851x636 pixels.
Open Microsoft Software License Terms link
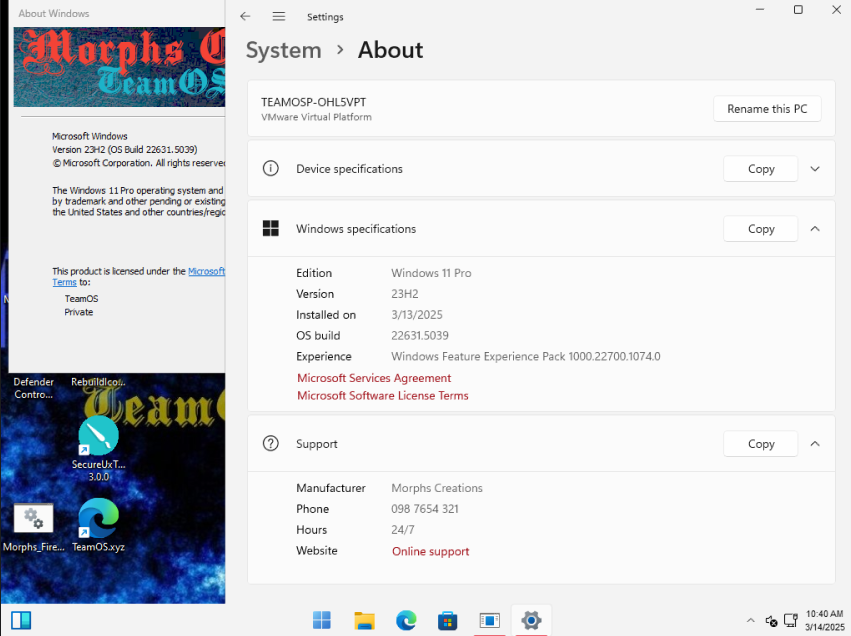coord(383,396)
